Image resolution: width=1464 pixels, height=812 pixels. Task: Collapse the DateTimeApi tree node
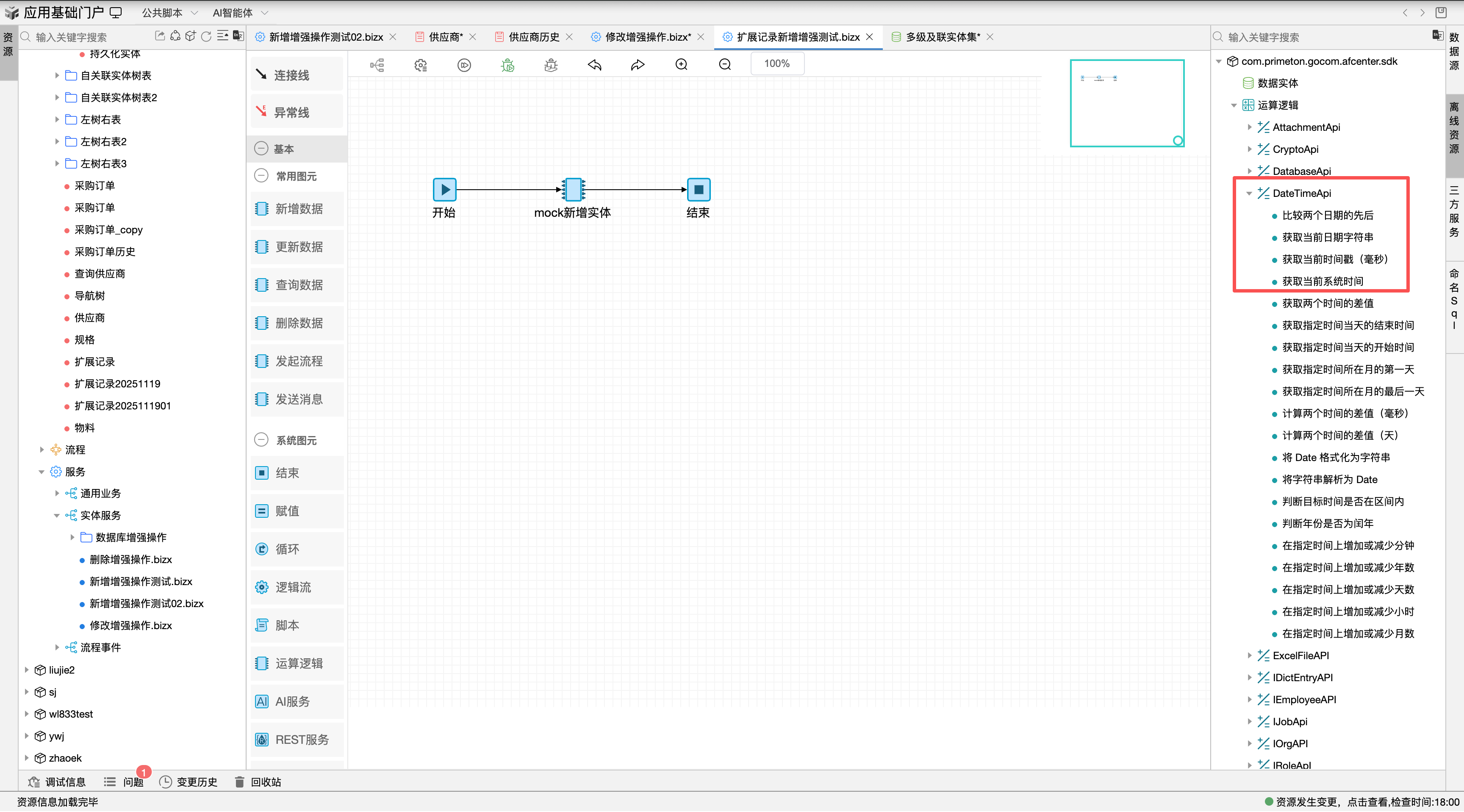pos(1249,193)
